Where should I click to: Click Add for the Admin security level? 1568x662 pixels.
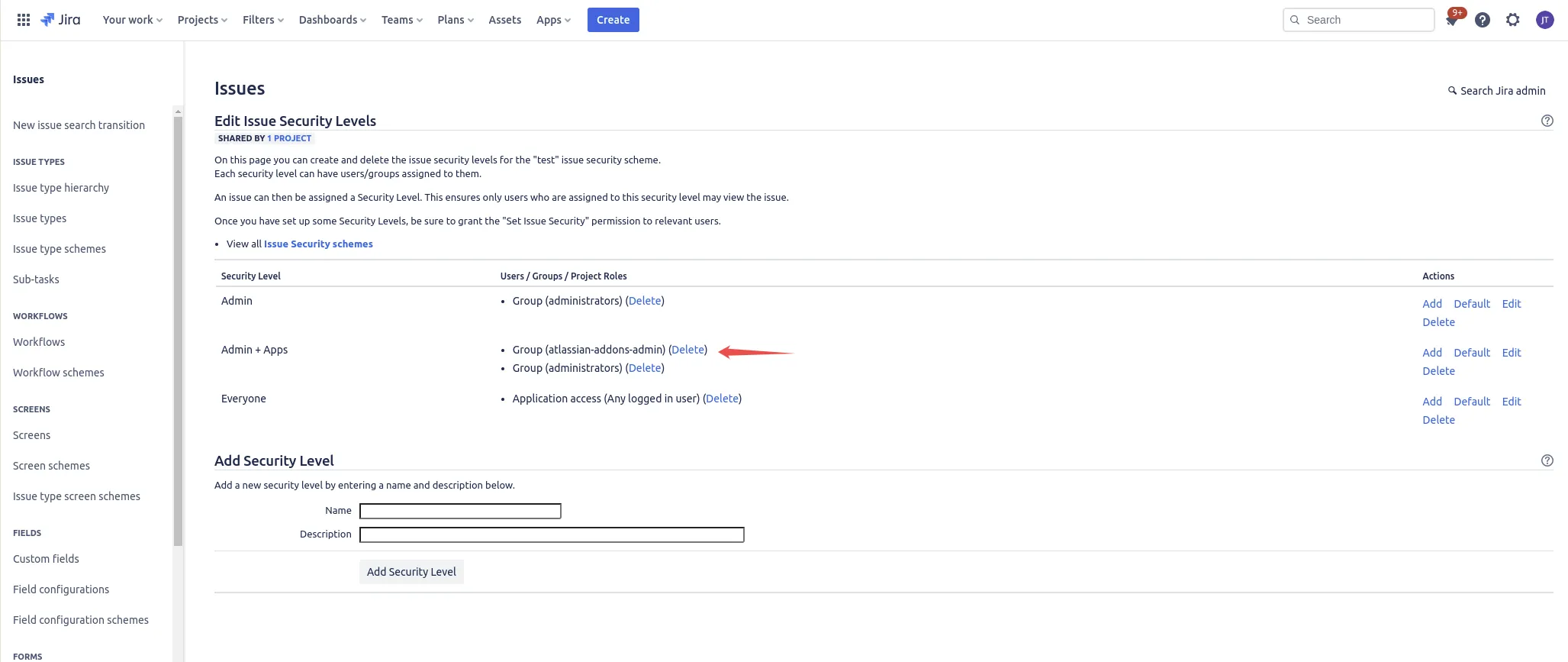(x=1432, y=304)
